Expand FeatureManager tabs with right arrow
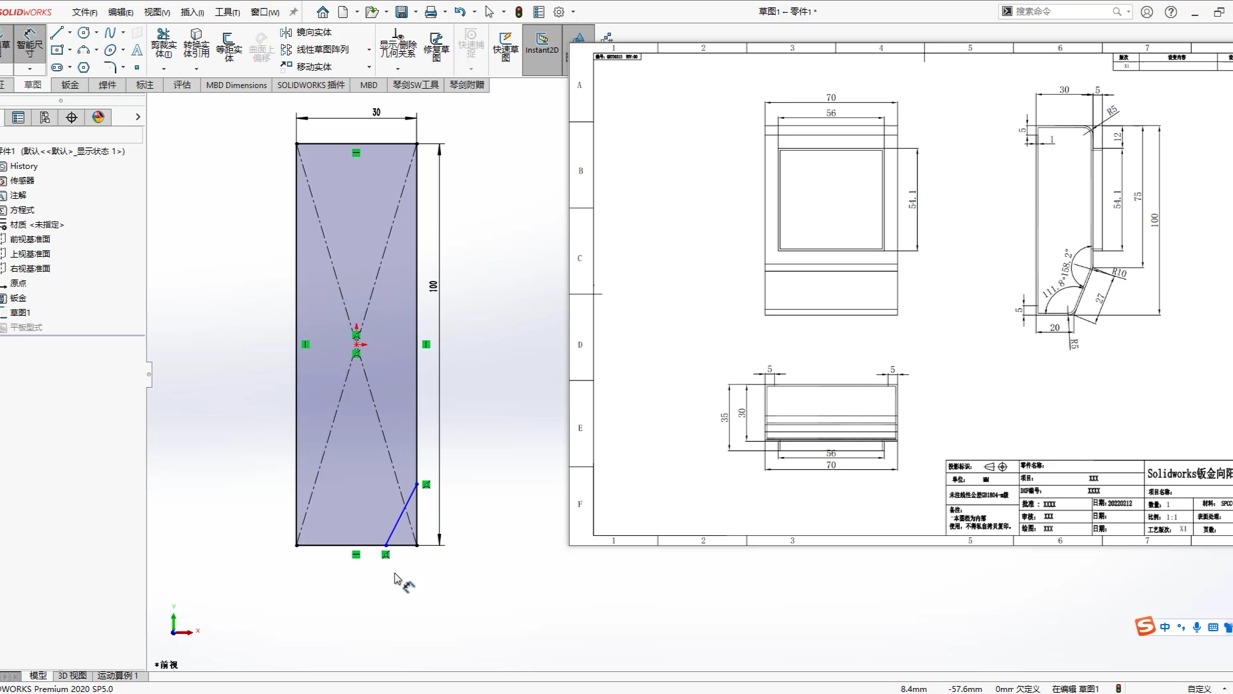Image resolution: width=1233 pixels, height=694 pixels. tap(138, 117)
